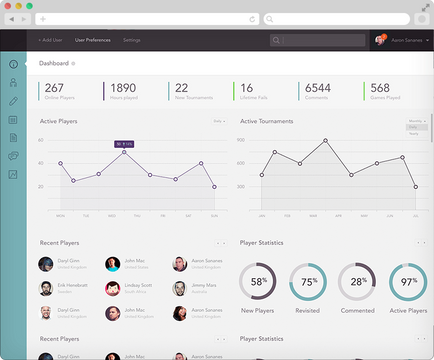
Task: Click the JAN data point on Active Tournaments chart
Action: tap(262, 175)
